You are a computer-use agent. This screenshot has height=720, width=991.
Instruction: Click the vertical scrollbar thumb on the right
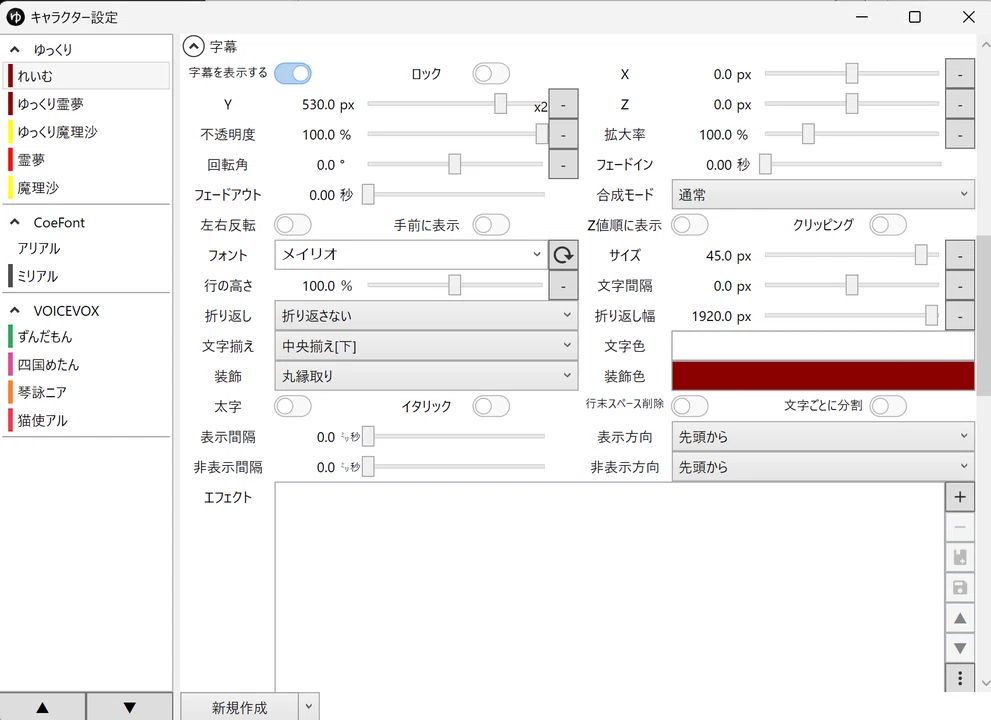(x=983, y=316)
